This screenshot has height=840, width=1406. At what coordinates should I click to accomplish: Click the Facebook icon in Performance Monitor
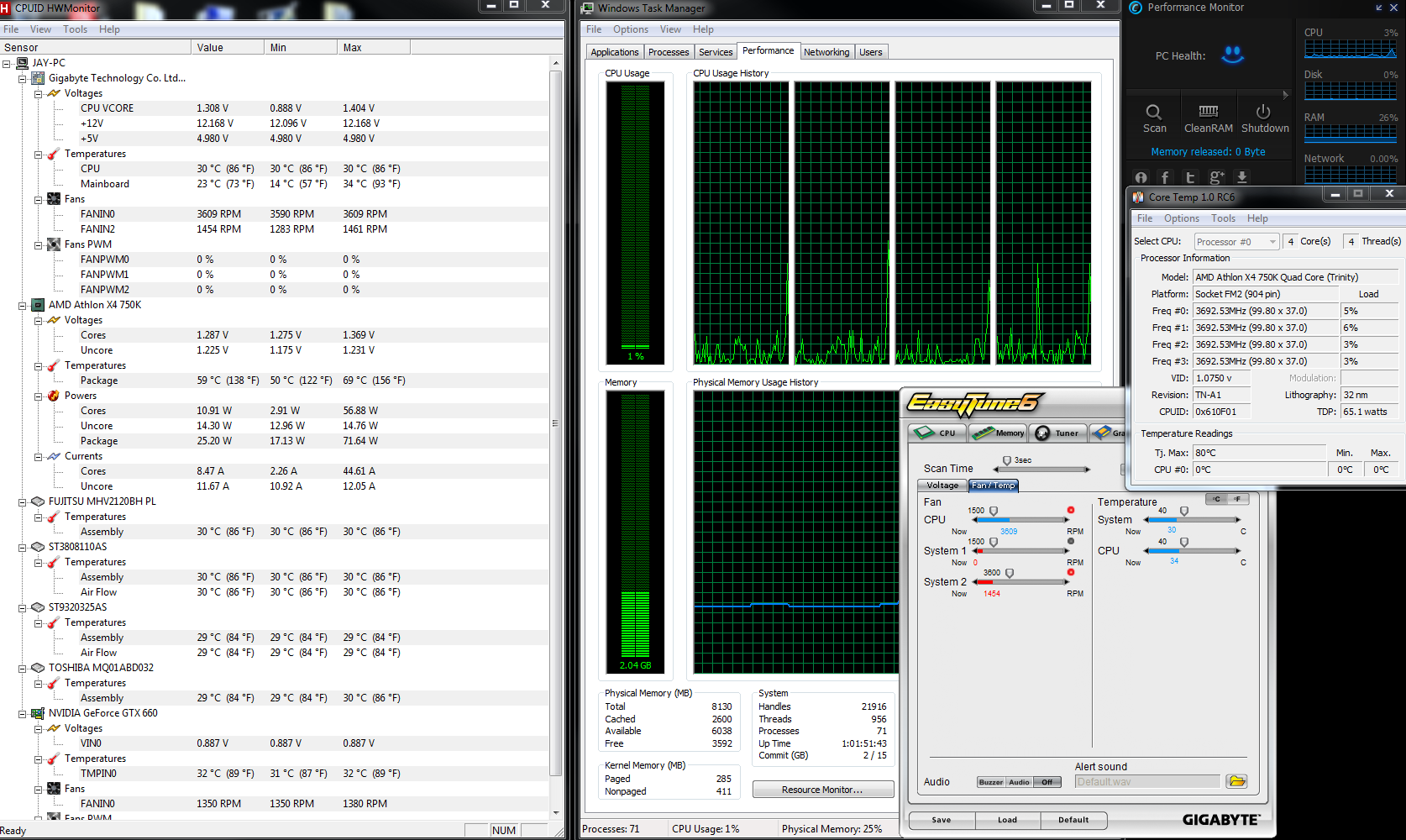click(1165, 177)
